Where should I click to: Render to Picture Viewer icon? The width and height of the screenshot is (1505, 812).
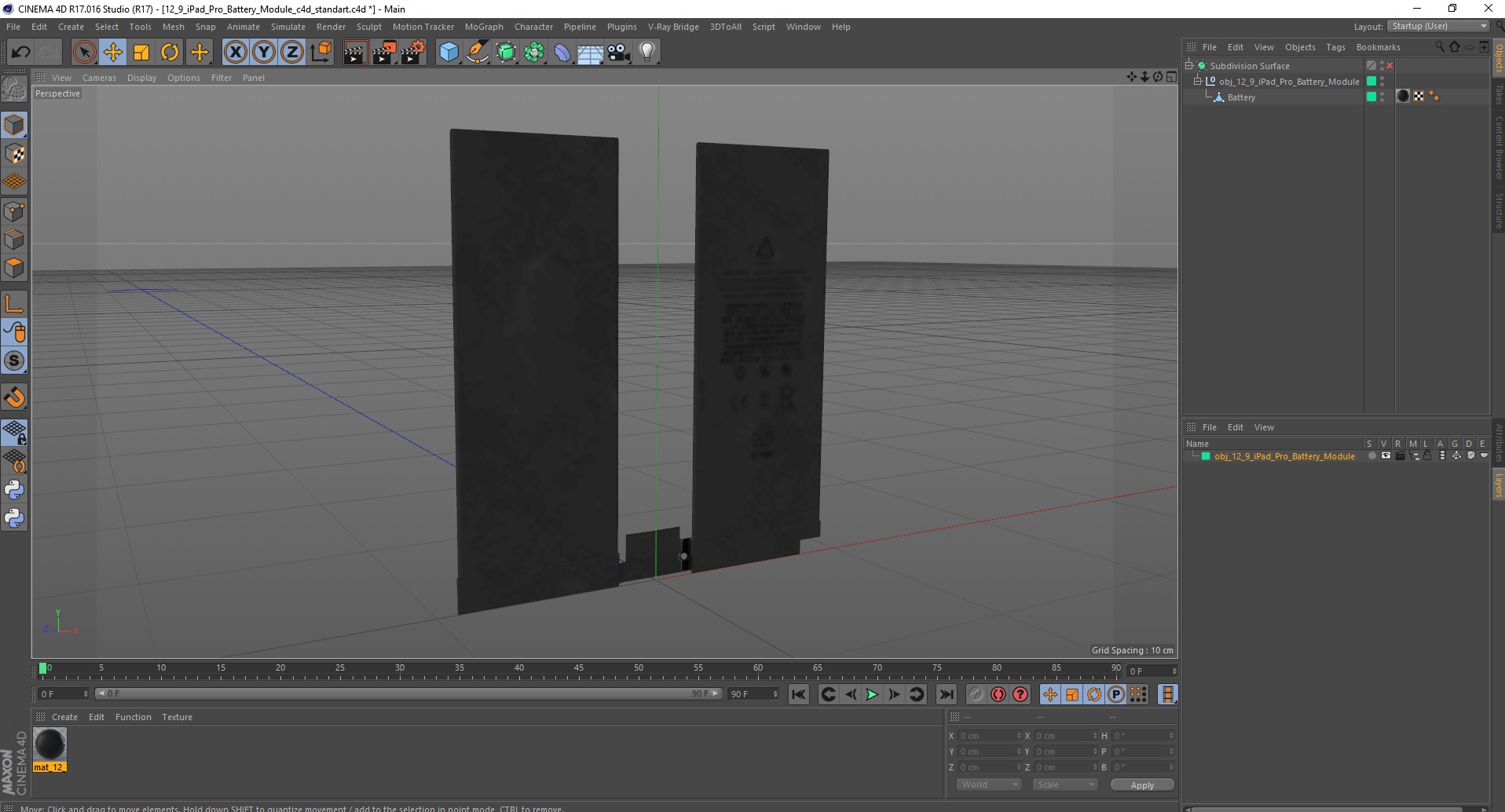click(384, 53)
